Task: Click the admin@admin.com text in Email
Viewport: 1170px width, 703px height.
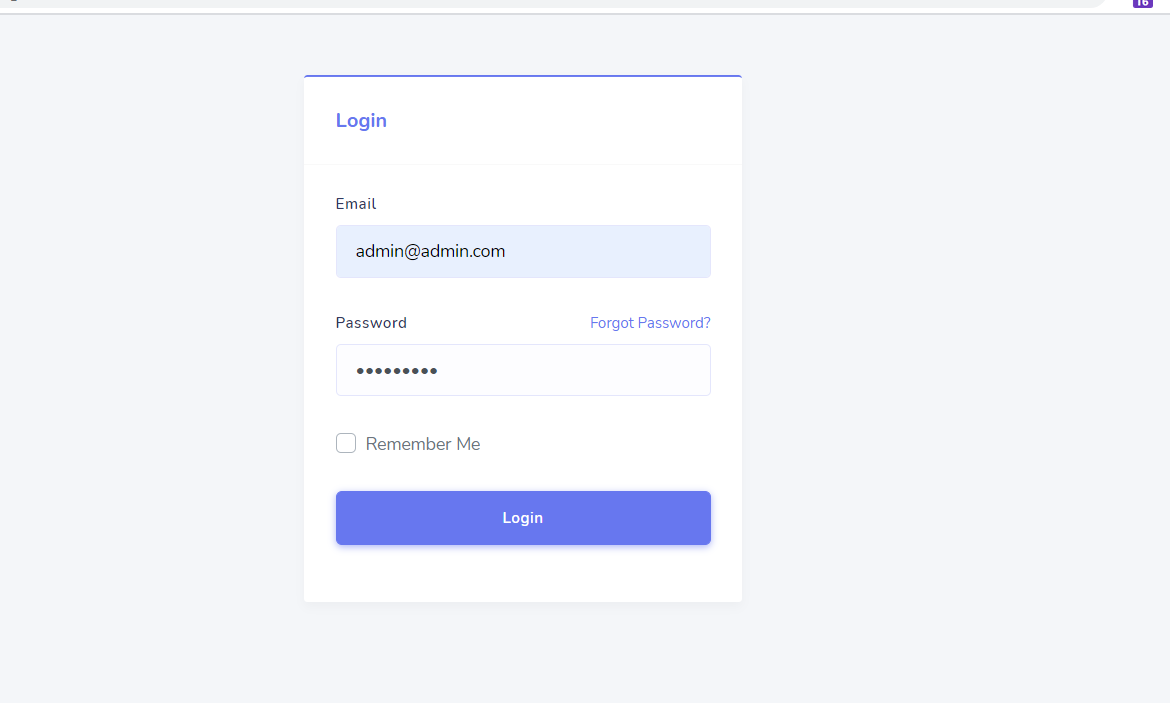Action: click(x=430, y=251)
